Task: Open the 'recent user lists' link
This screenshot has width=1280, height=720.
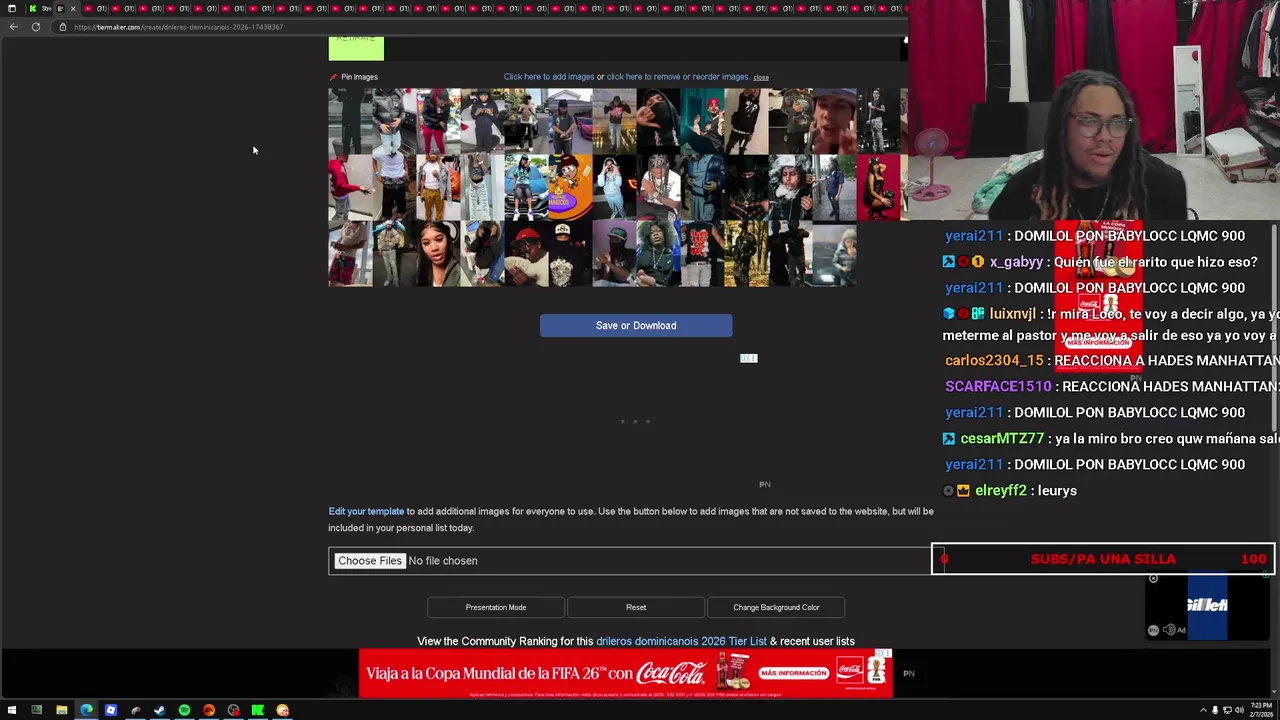Action: [x=817, y=641]
